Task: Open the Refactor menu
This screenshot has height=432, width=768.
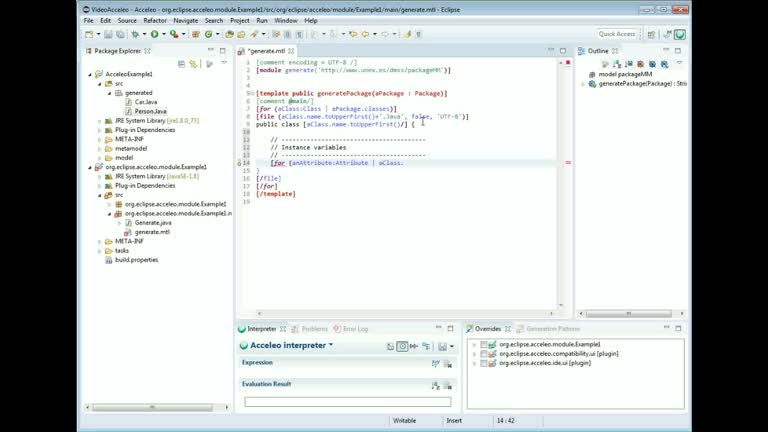Action: point(155,21)
